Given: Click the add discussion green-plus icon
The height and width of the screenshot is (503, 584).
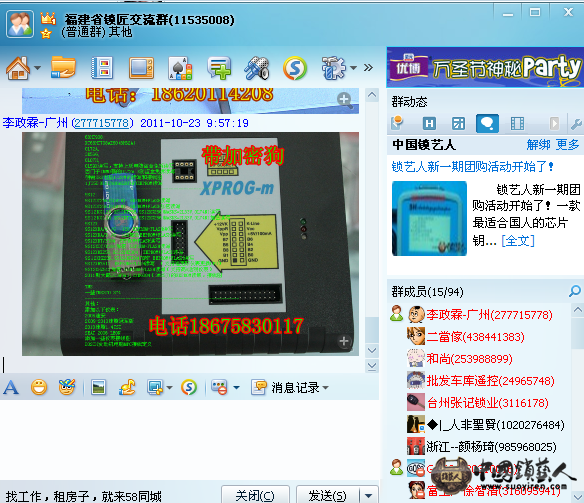Looking at the screenshot, I should click(x=219, y=68).
